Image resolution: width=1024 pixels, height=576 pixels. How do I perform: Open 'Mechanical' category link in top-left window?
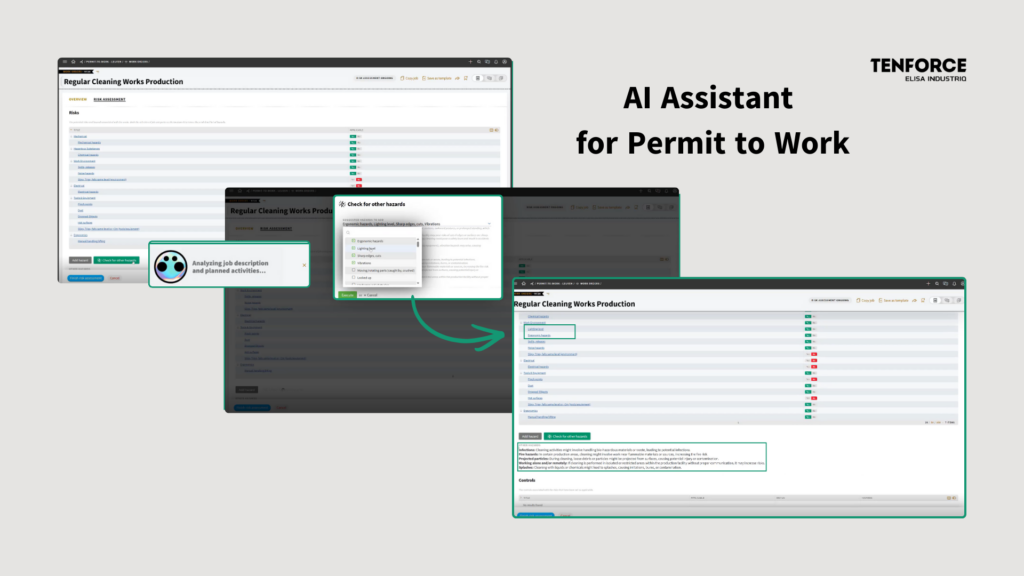[80, 136]
